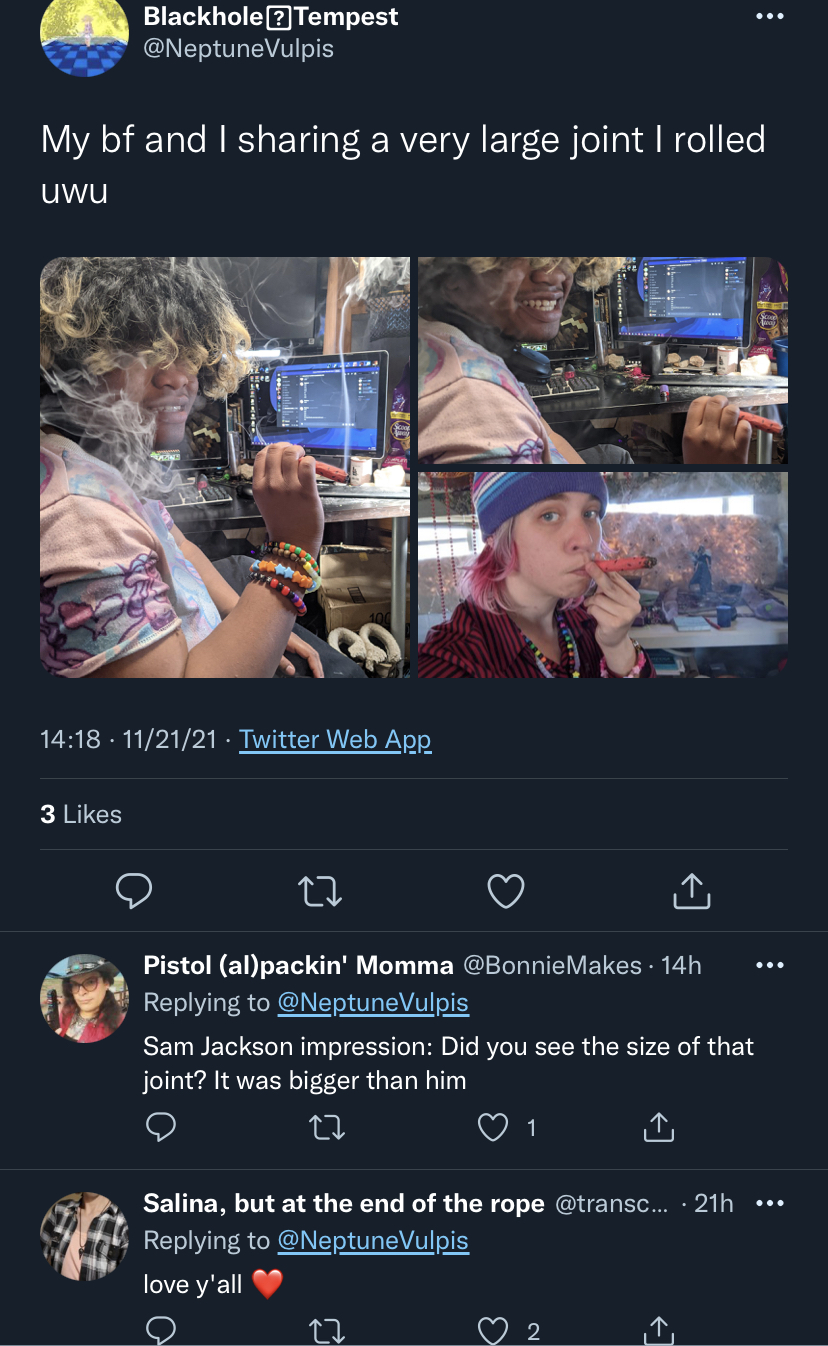Open the Twitter Web App link
Viewport: 828px width, 1346px height.
tap(335, 740)
